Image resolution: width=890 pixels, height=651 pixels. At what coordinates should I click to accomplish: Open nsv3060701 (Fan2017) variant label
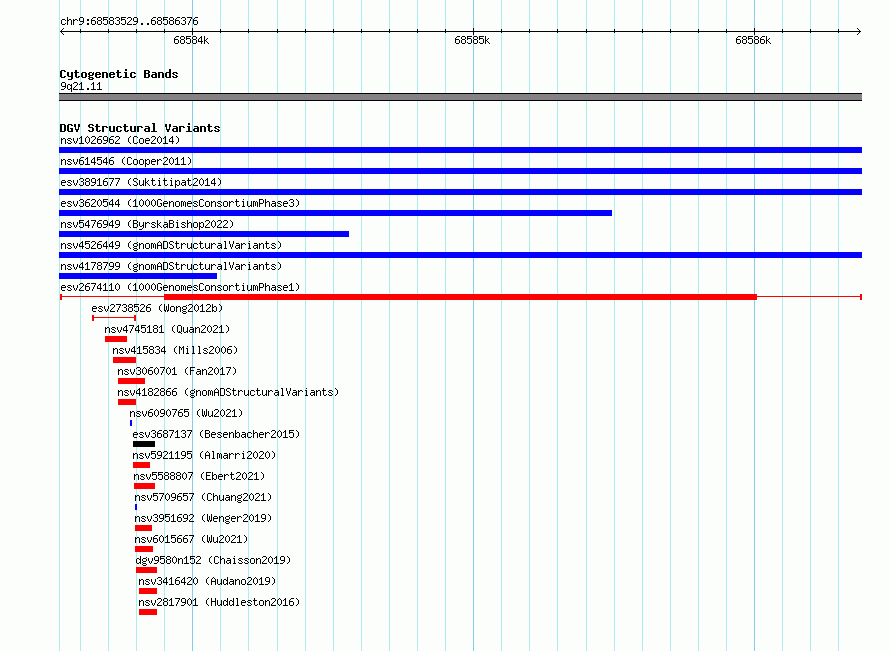(177, 371)
